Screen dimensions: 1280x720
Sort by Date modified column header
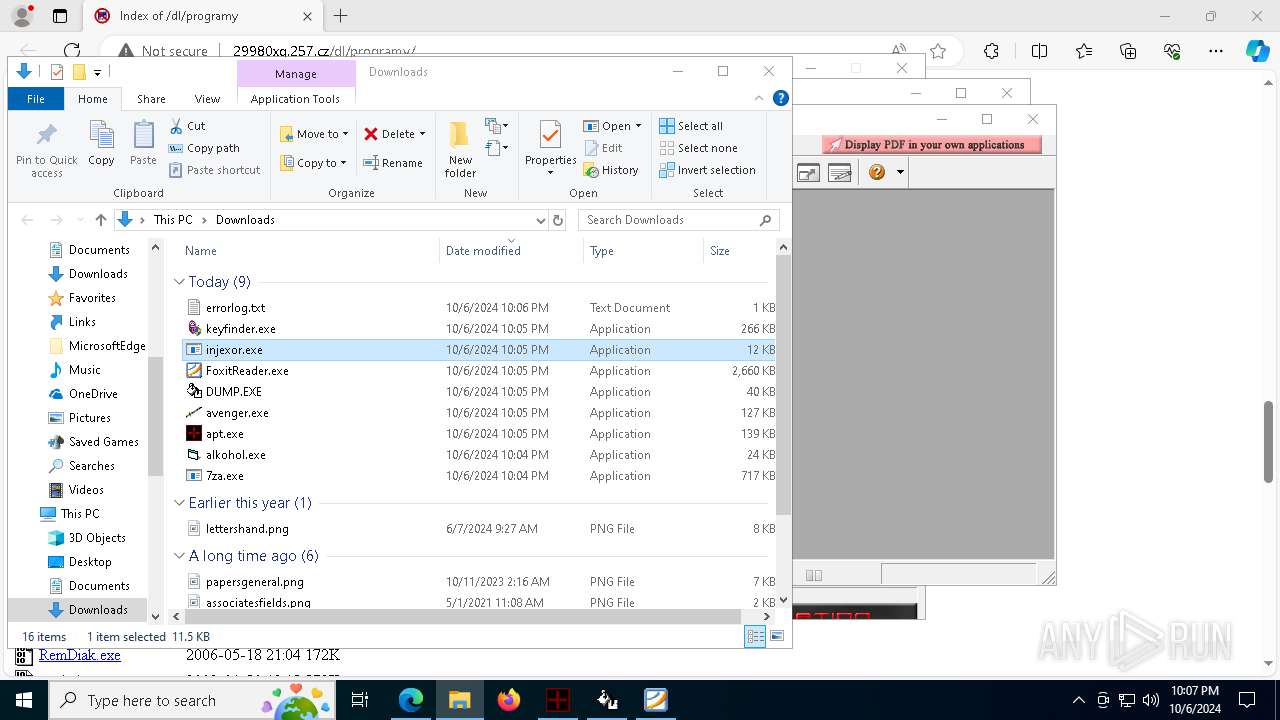tap(510, 251)
